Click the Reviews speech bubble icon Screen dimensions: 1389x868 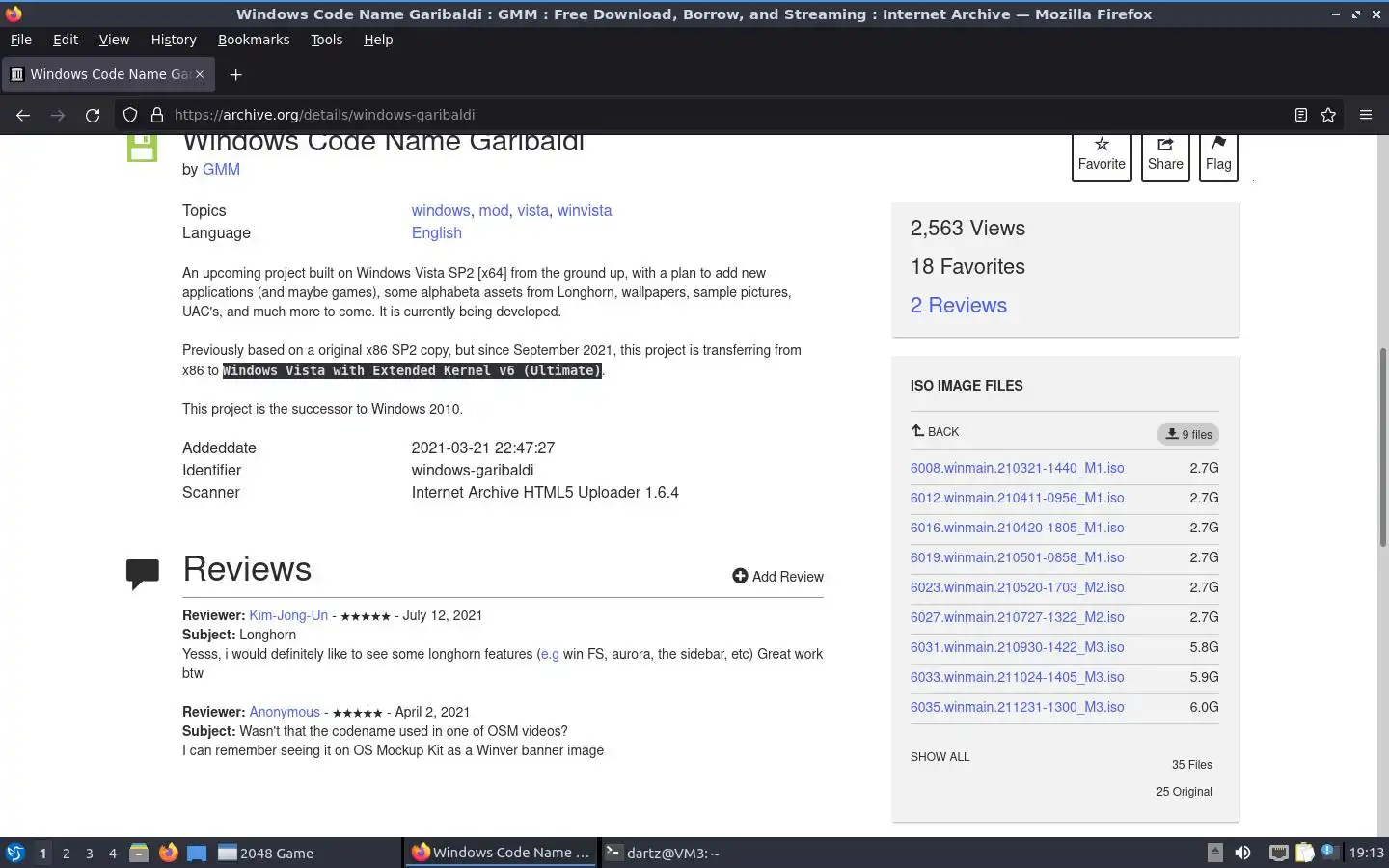[x=143, y=573]
